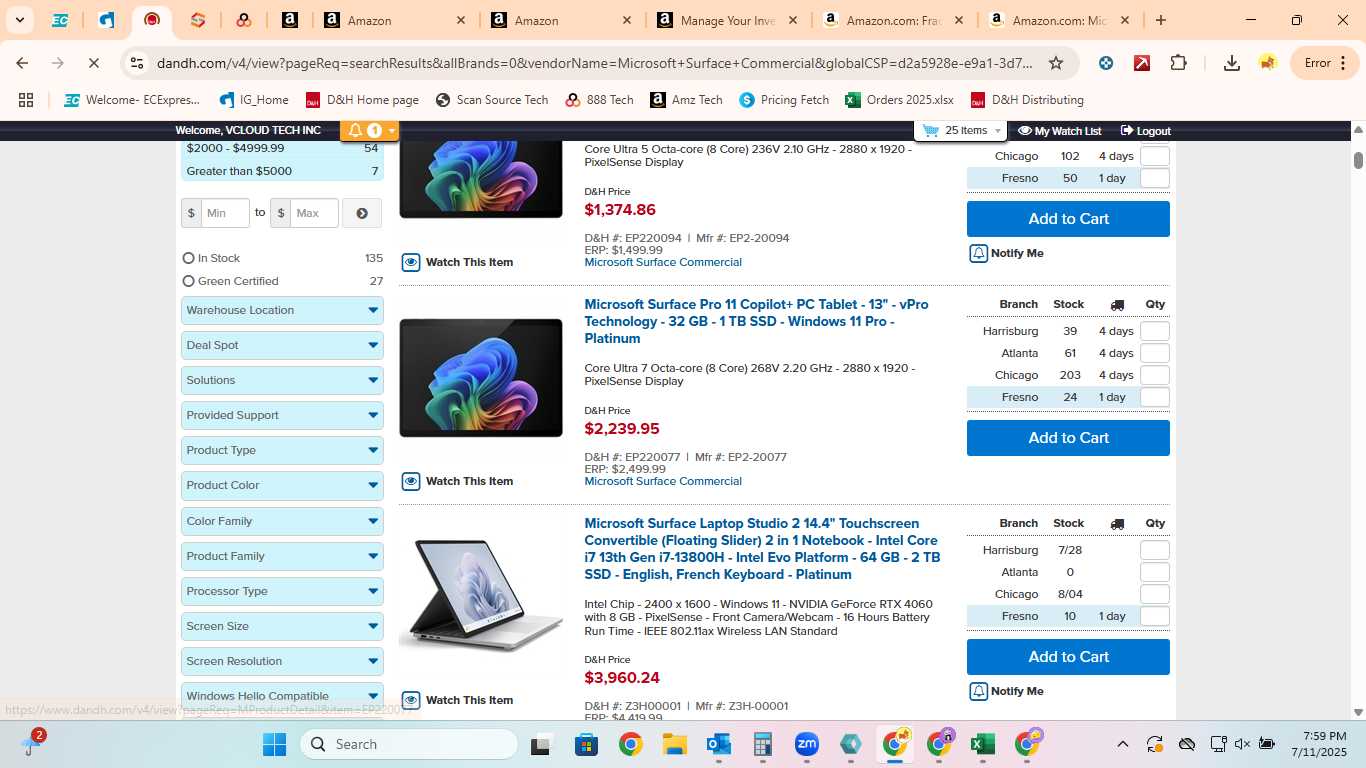Click the Min price input field
The height and width of the screenshot is (768, 1366).
[x=225, y=213]
